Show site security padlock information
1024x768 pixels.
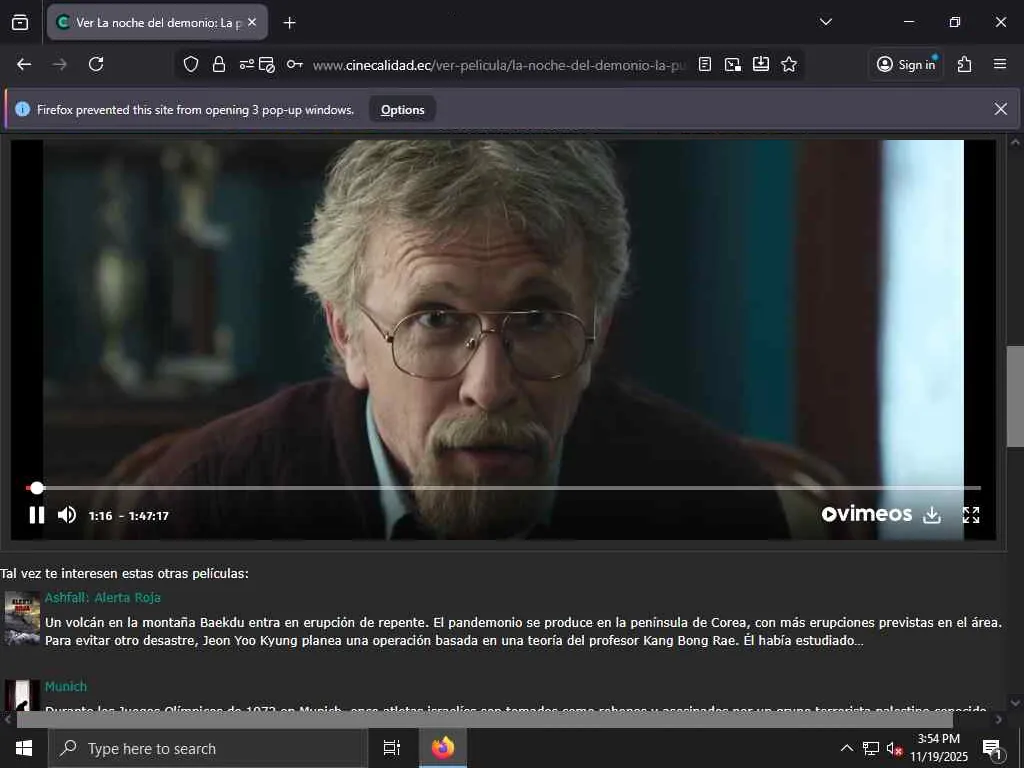[x=219, y=64]
